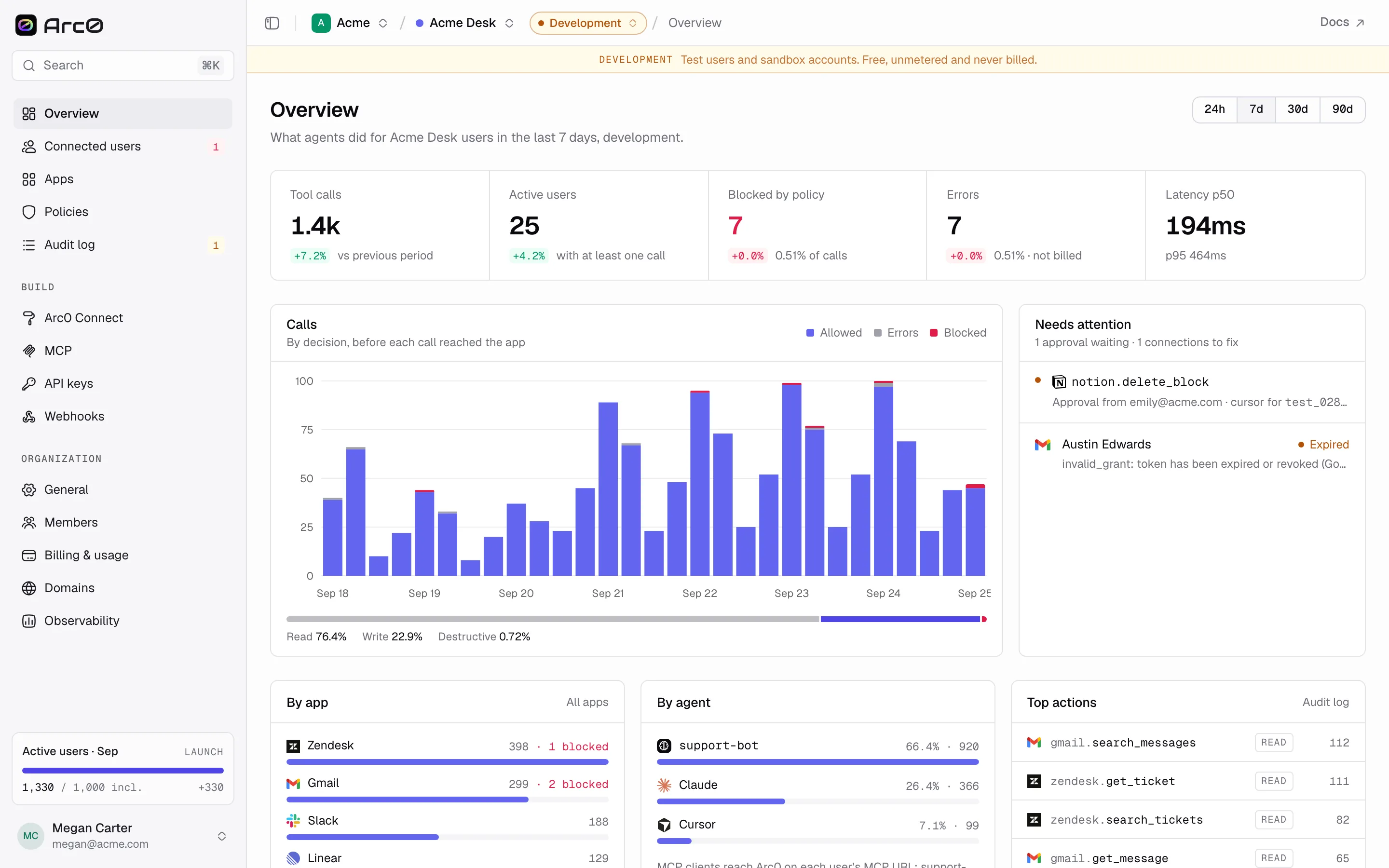Click the MCP icon in sidebar

(29, 351)
